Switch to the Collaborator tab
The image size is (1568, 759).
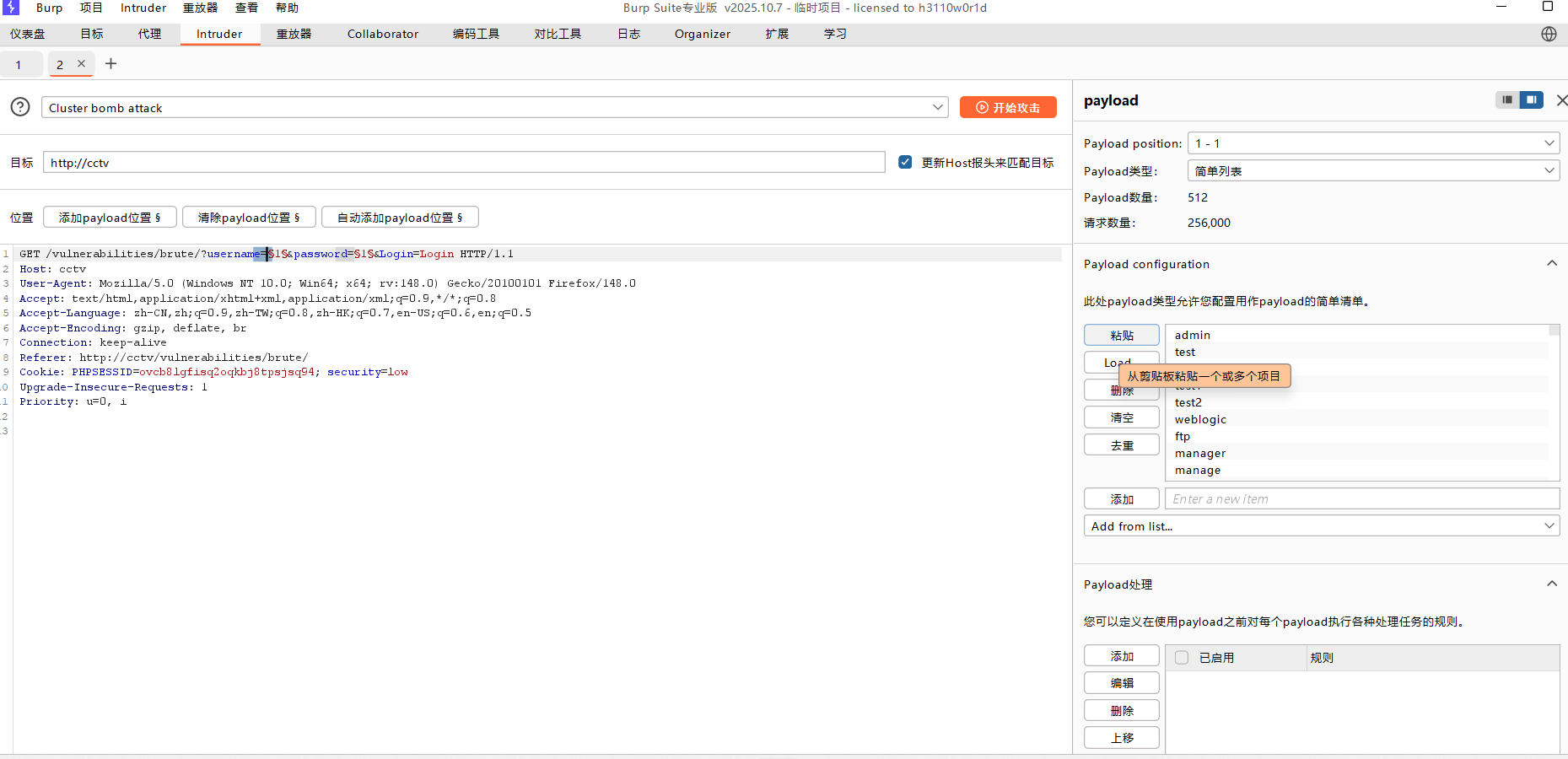(383, 34)
